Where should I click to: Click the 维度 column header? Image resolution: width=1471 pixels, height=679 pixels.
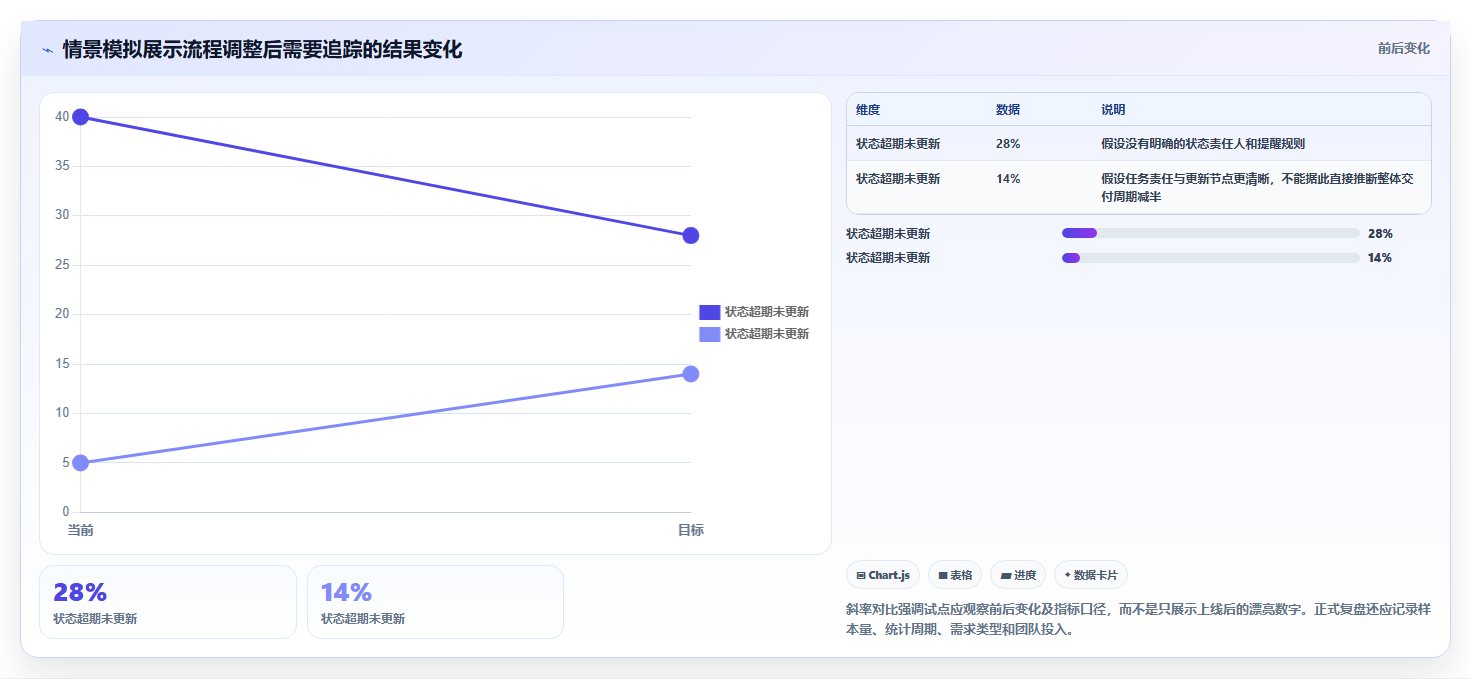tap(868, 110)
